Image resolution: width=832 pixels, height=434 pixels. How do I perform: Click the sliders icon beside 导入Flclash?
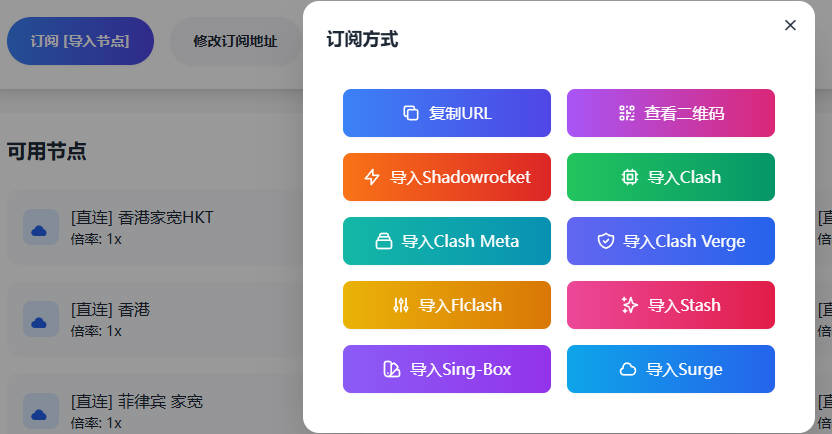[x=401, y=305]
